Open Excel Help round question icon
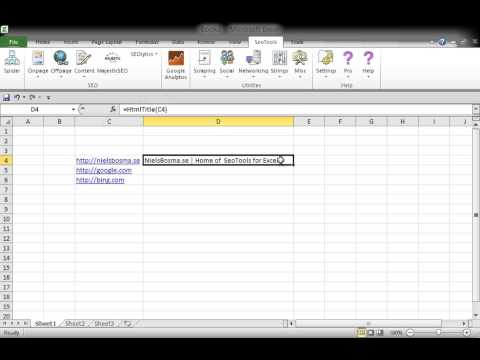This screenshot has height=360, width=480. pos(442,42)
